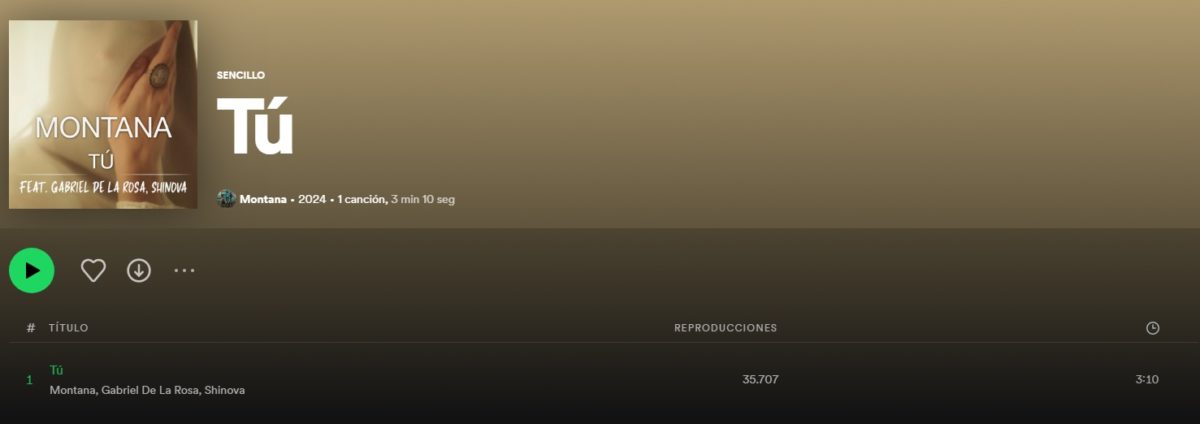The image size is (1200, 424).
Task: Like the single with the heart icon
Action: [93, 270]
